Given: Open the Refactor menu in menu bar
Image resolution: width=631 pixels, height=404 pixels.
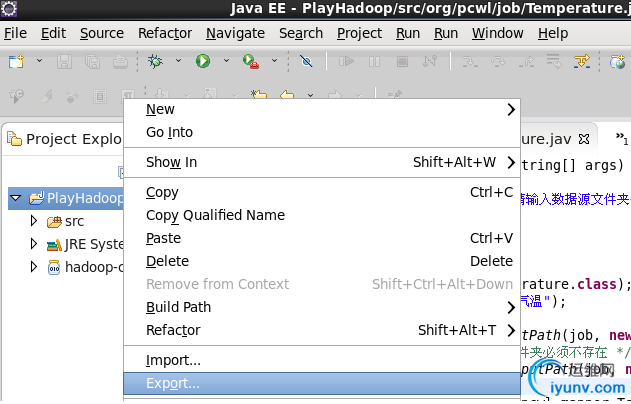Looking at the screenshot, I should [165, 33].
